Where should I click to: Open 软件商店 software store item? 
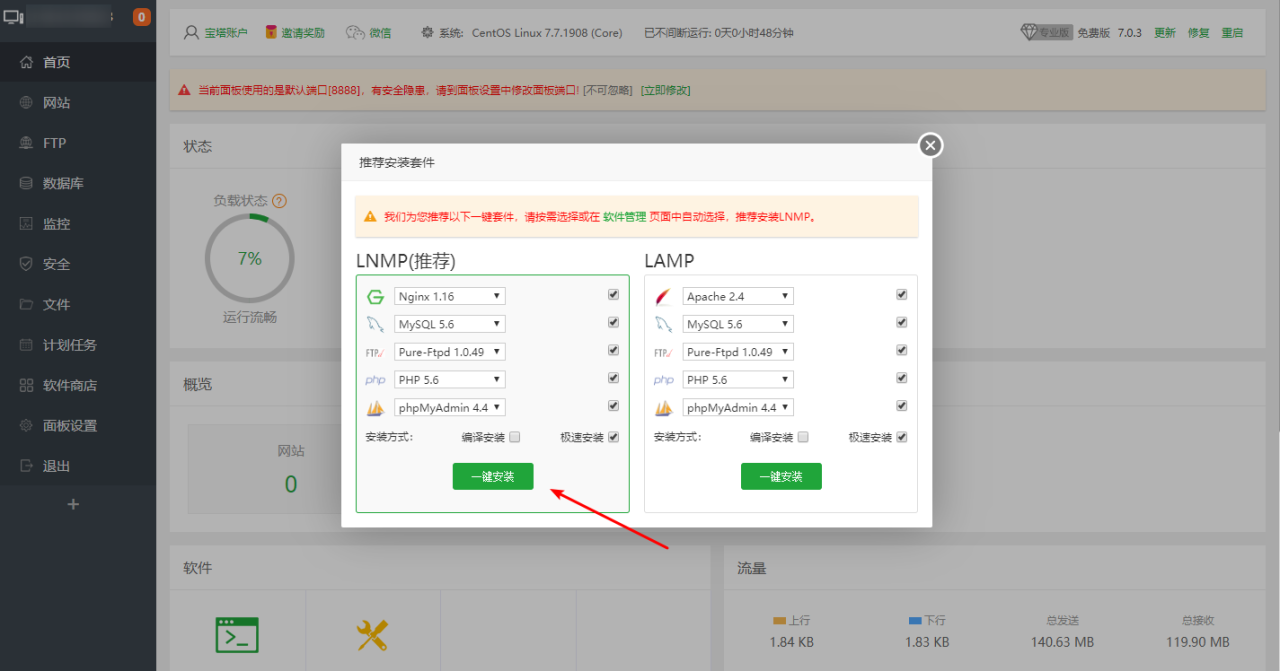click(78, 385)
